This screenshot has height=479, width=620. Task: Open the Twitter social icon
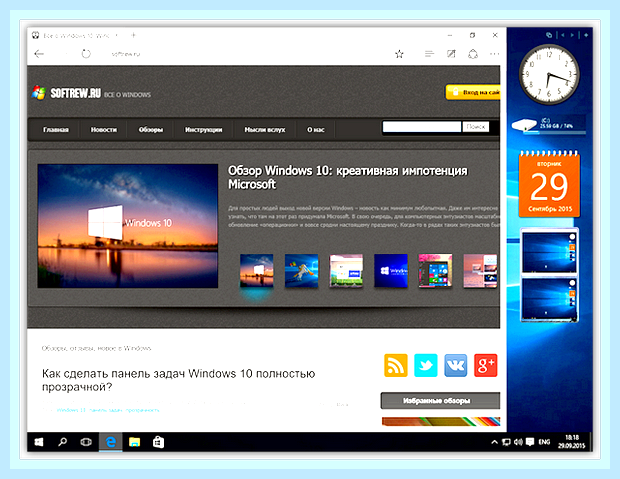(425, 365)
